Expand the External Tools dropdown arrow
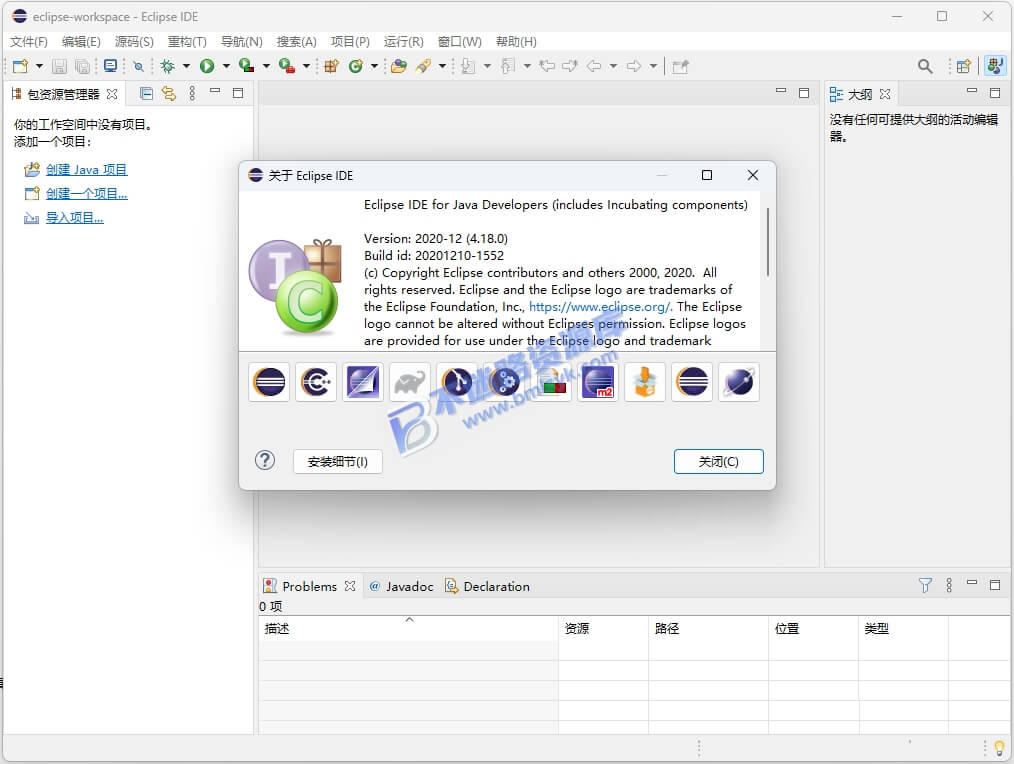This screenshot has width=1014, height=764. pos(306,66)
